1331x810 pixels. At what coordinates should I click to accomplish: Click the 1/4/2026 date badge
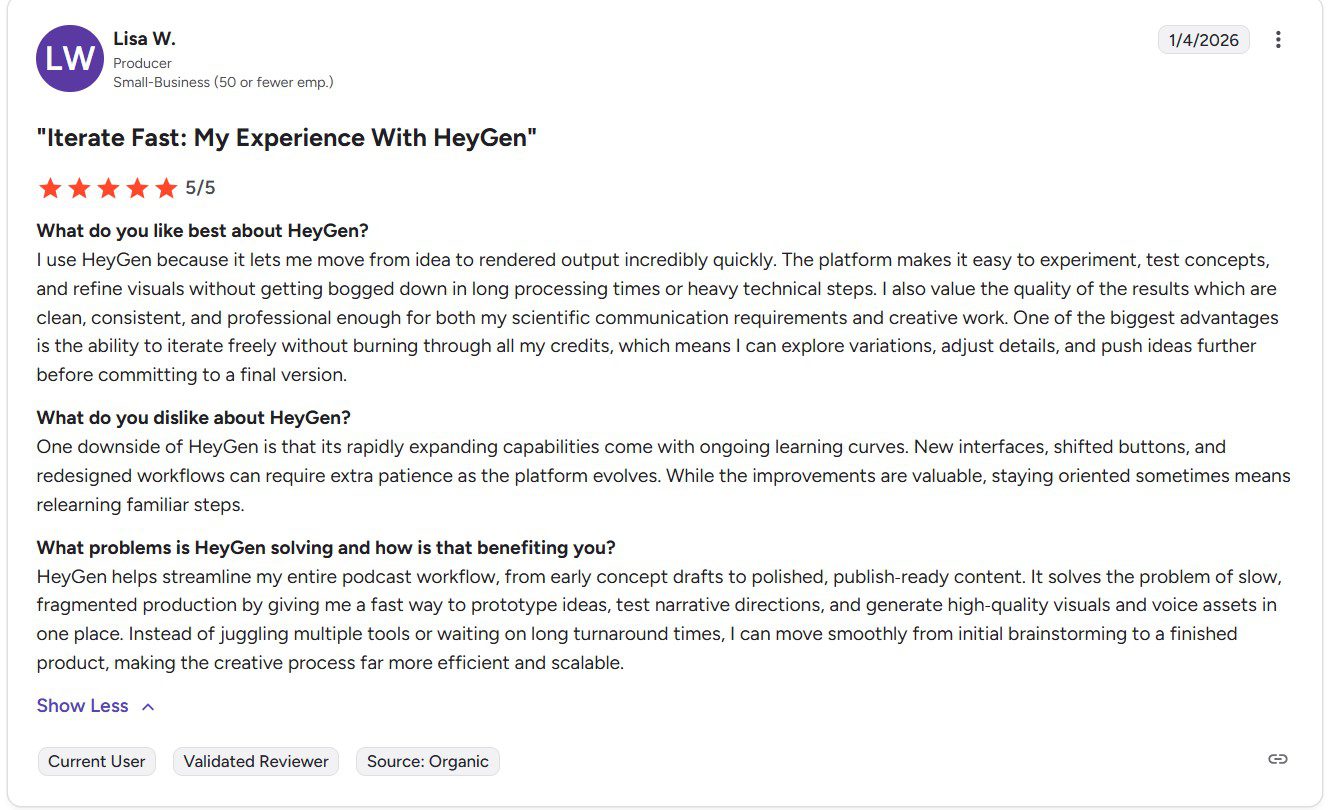coord(1203,40)
